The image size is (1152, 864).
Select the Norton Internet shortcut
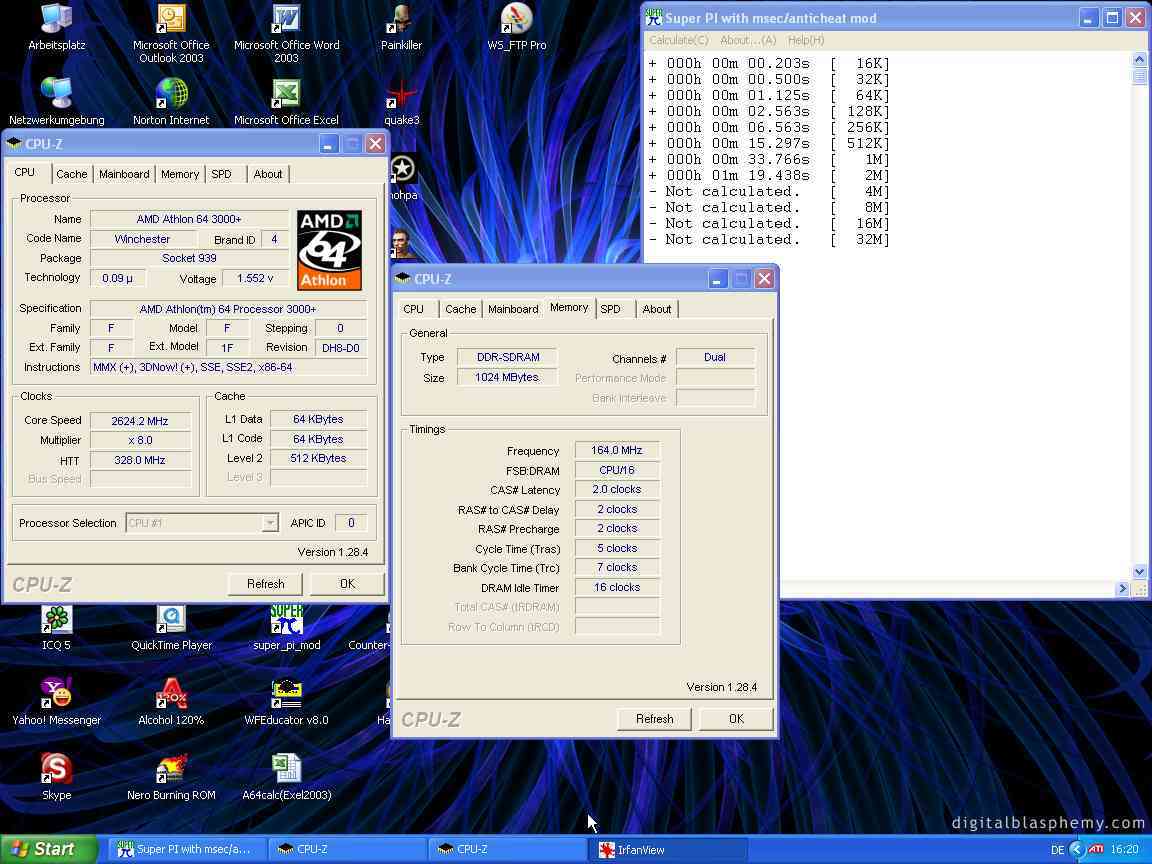pos(171,101)
